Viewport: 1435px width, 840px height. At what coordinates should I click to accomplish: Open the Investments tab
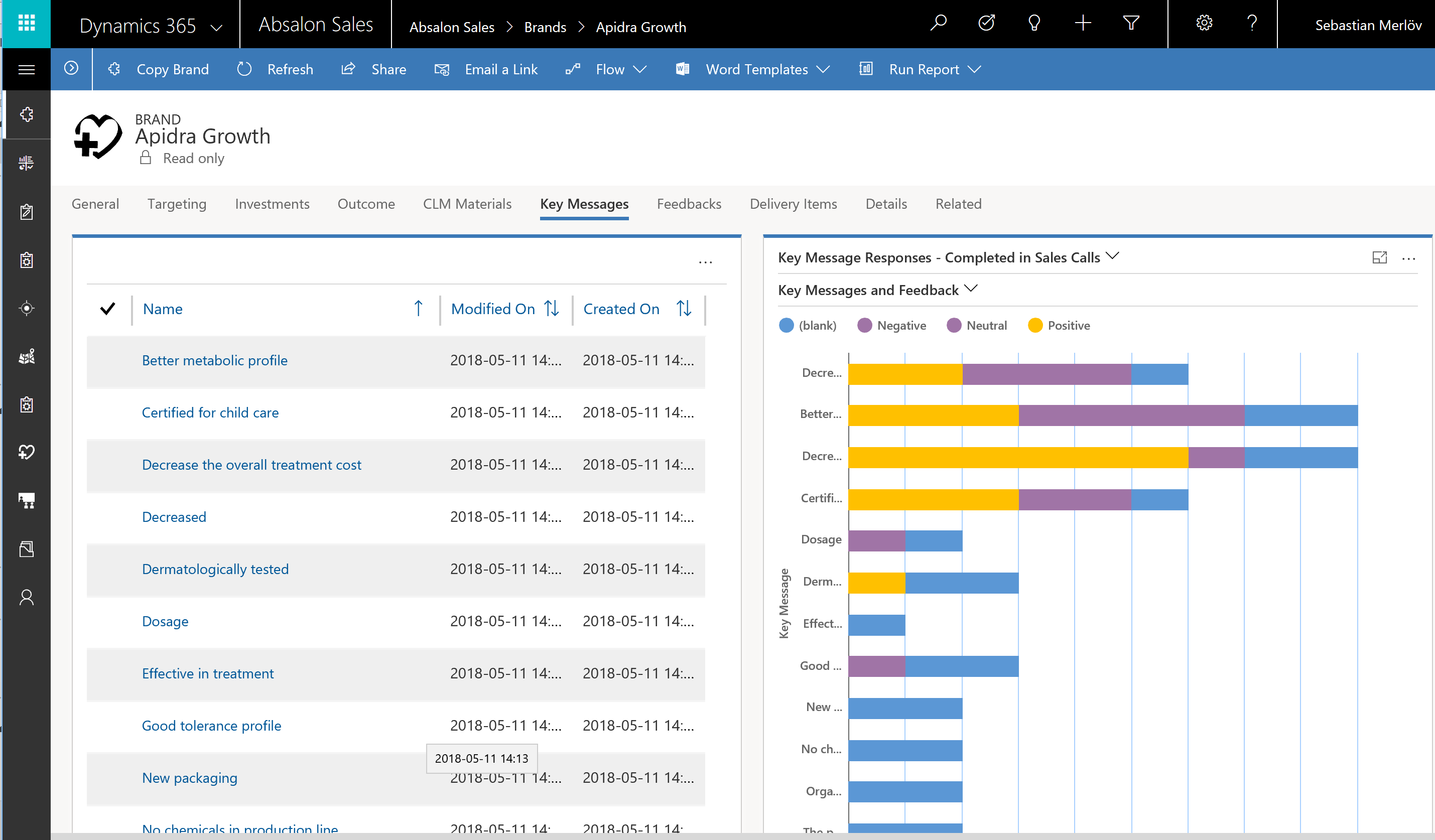tap(272, 204)
